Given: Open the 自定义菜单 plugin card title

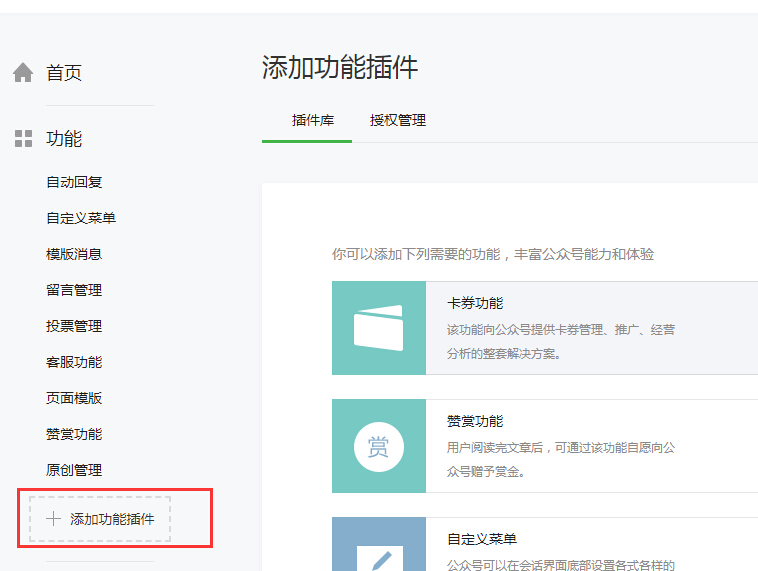Looking at the screenshot, I should [x=482, y=540].
